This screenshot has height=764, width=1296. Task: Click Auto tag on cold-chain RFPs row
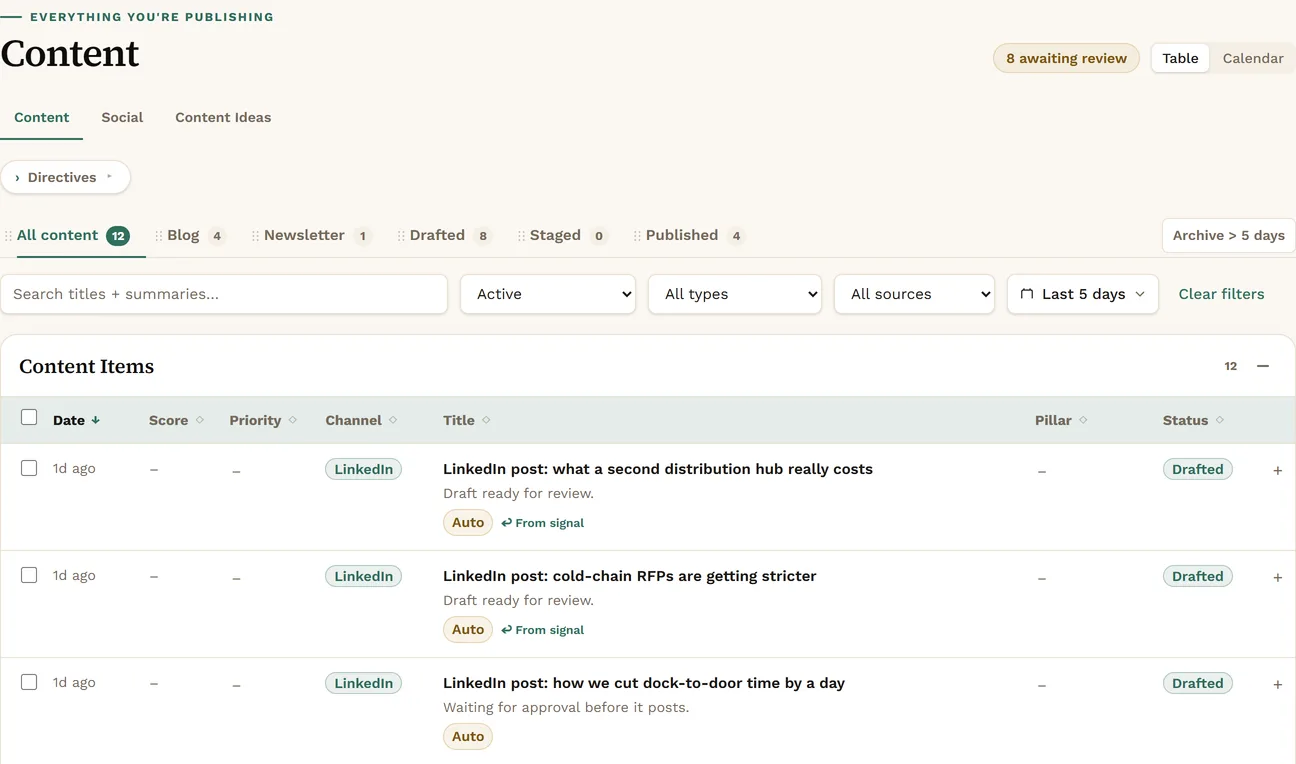click(x=468, y=630)
